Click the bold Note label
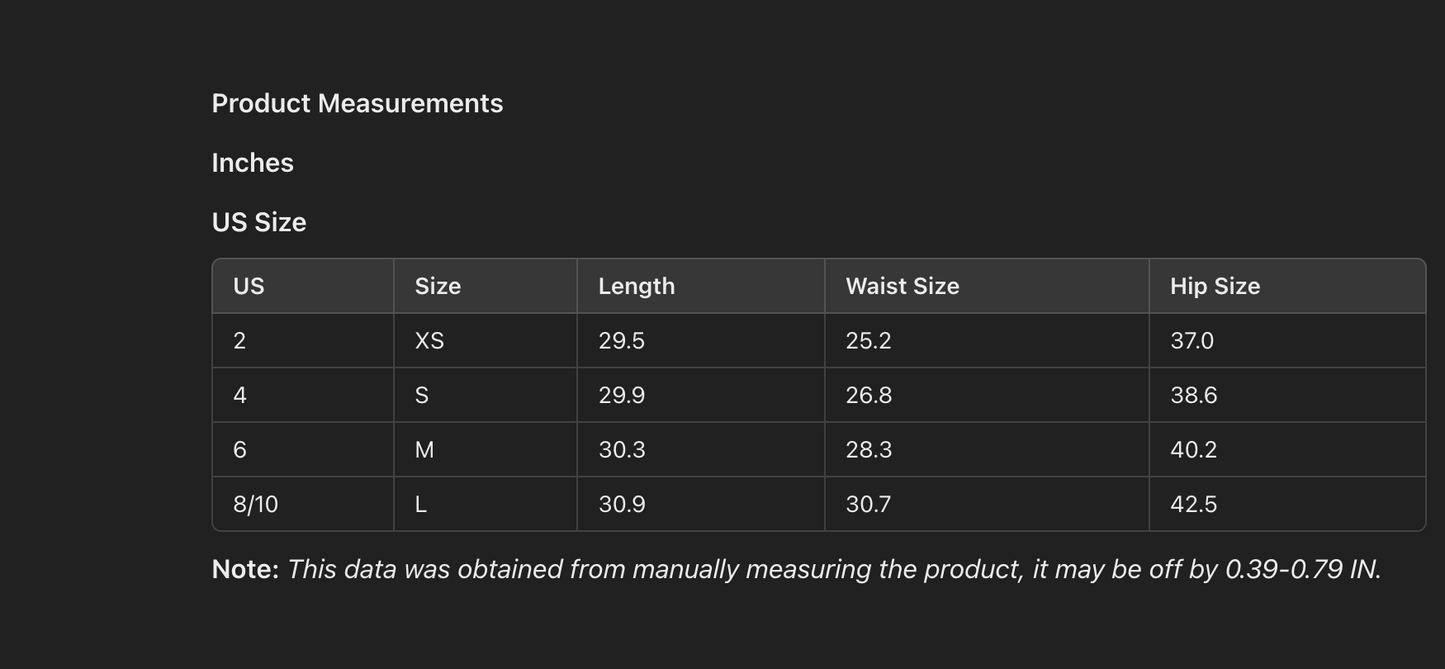Screen dimensions: 1445x669 [x=245, y=569]
